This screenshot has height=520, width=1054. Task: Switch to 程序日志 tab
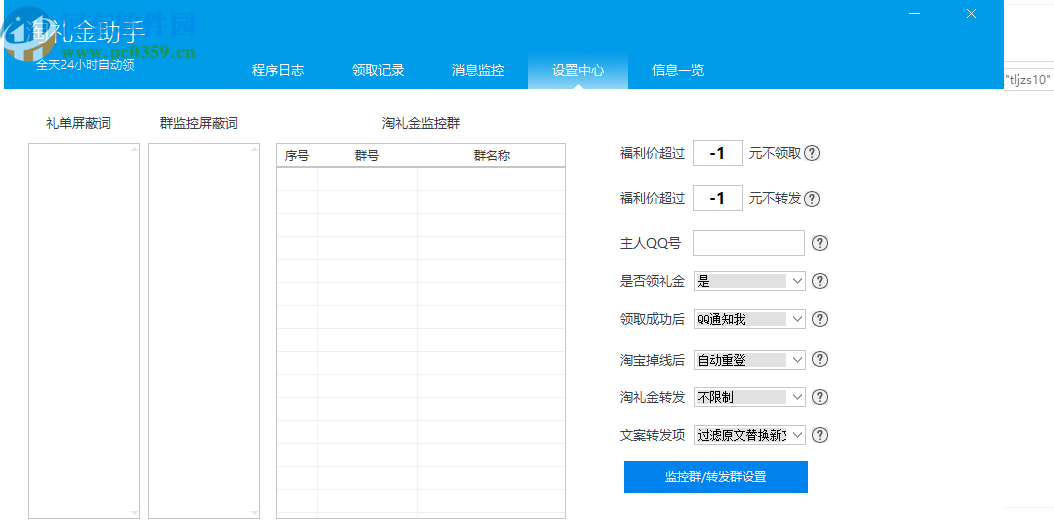[278, 71]
